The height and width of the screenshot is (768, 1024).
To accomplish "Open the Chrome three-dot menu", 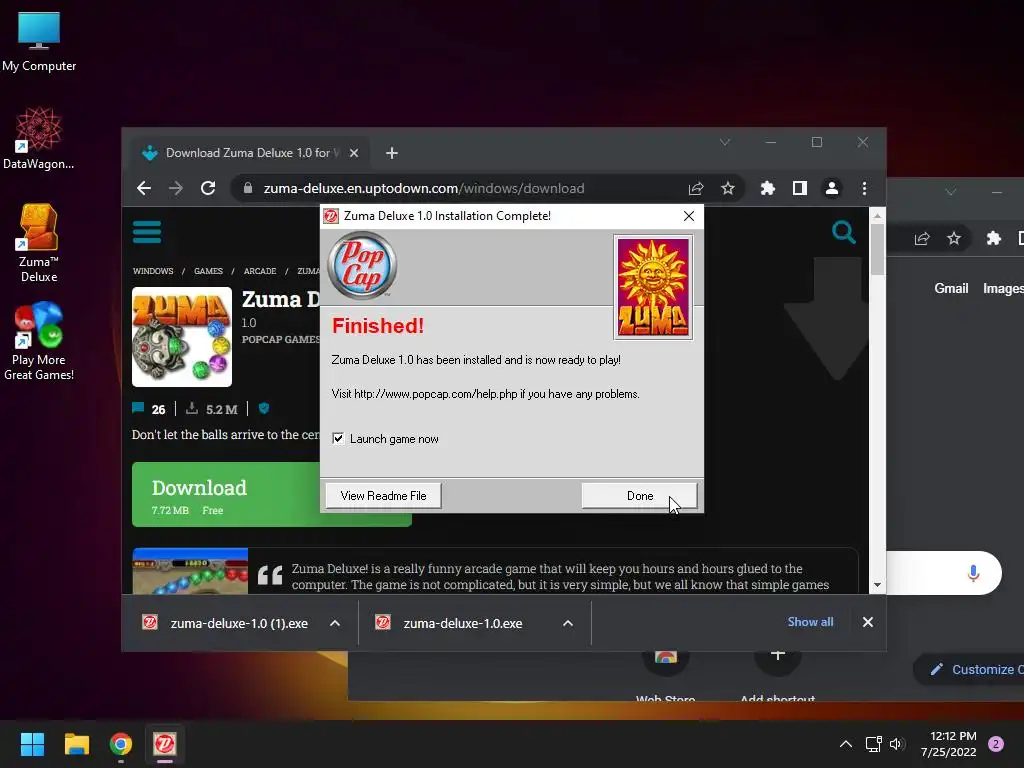I will (864, 189).
